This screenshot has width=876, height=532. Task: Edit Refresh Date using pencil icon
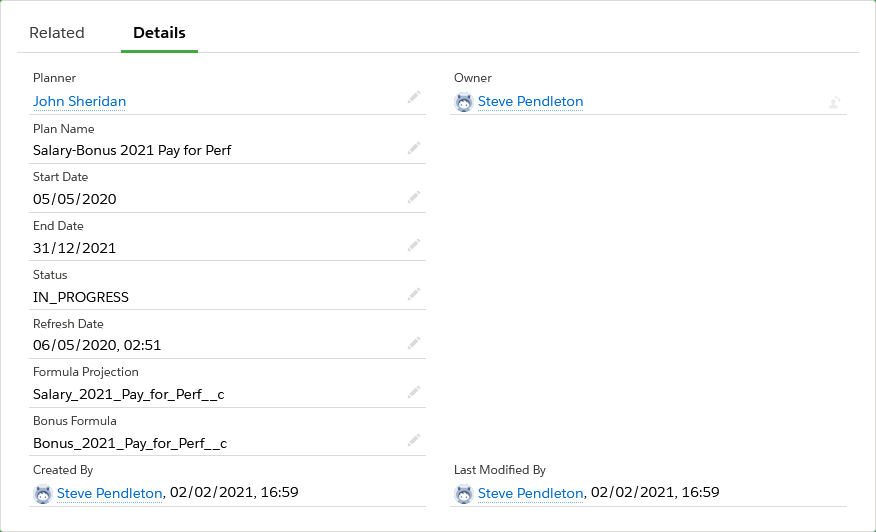click(414, 344)
